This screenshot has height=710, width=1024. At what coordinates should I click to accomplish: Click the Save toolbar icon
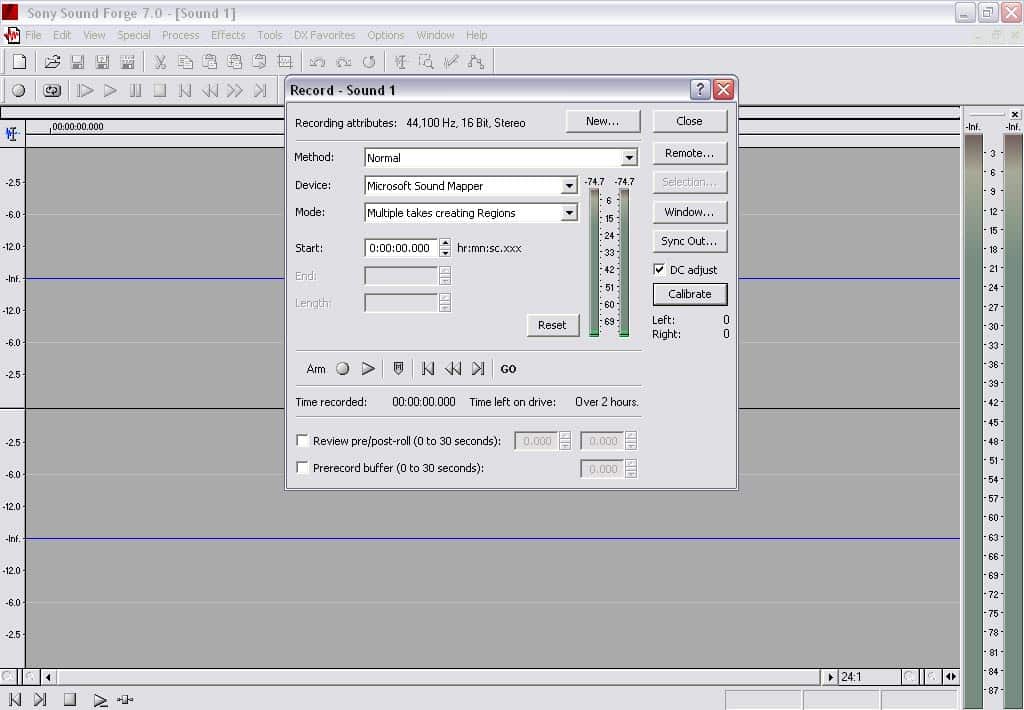coord(78,62)
